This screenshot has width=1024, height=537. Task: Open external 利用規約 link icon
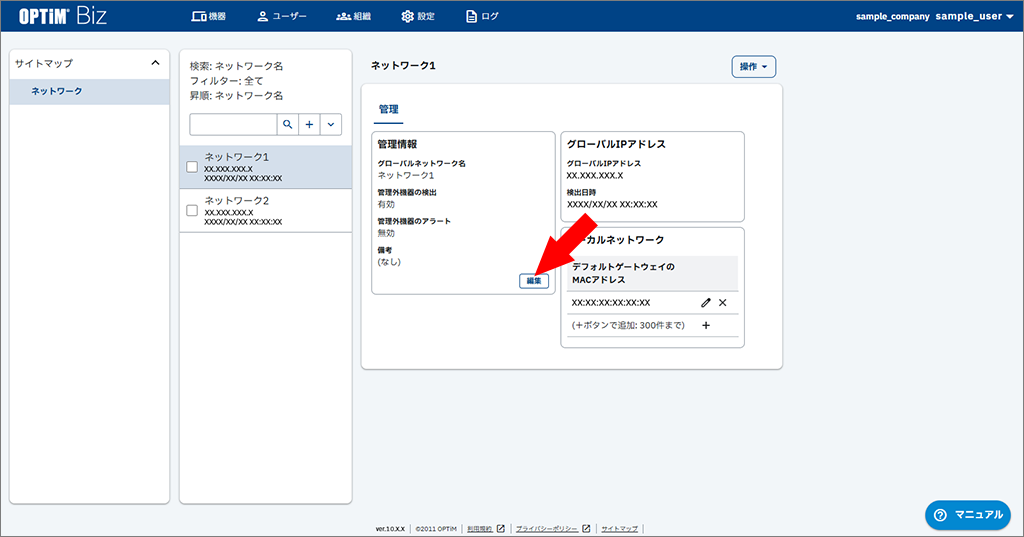click(x=501, y=529)
